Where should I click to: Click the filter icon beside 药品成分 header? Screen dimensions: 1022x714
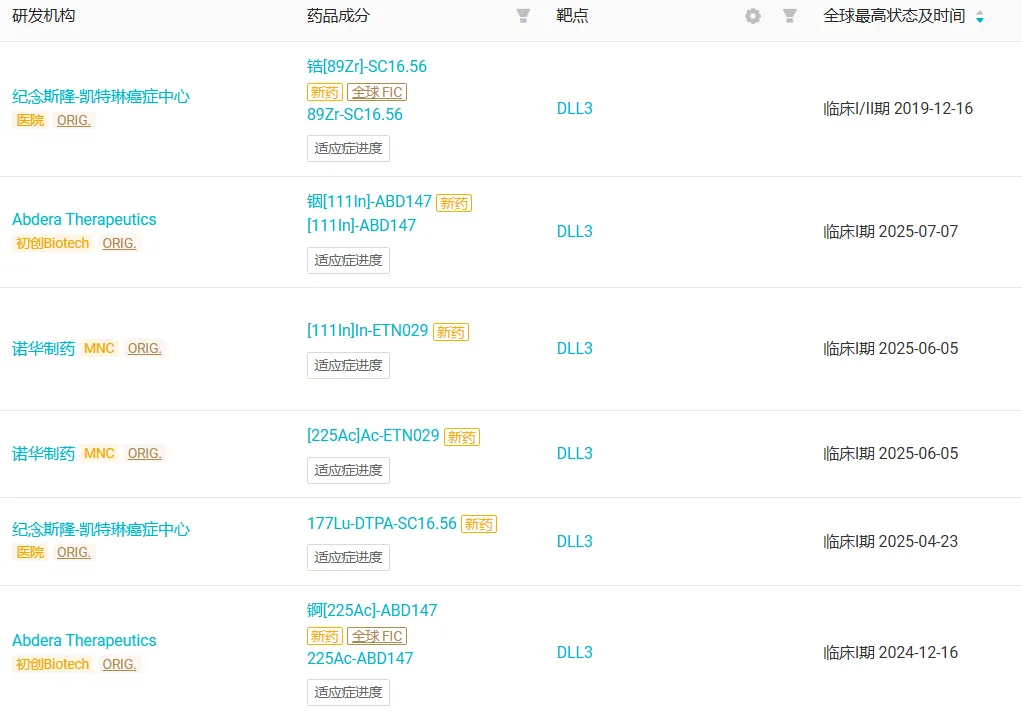pos(523,16)
